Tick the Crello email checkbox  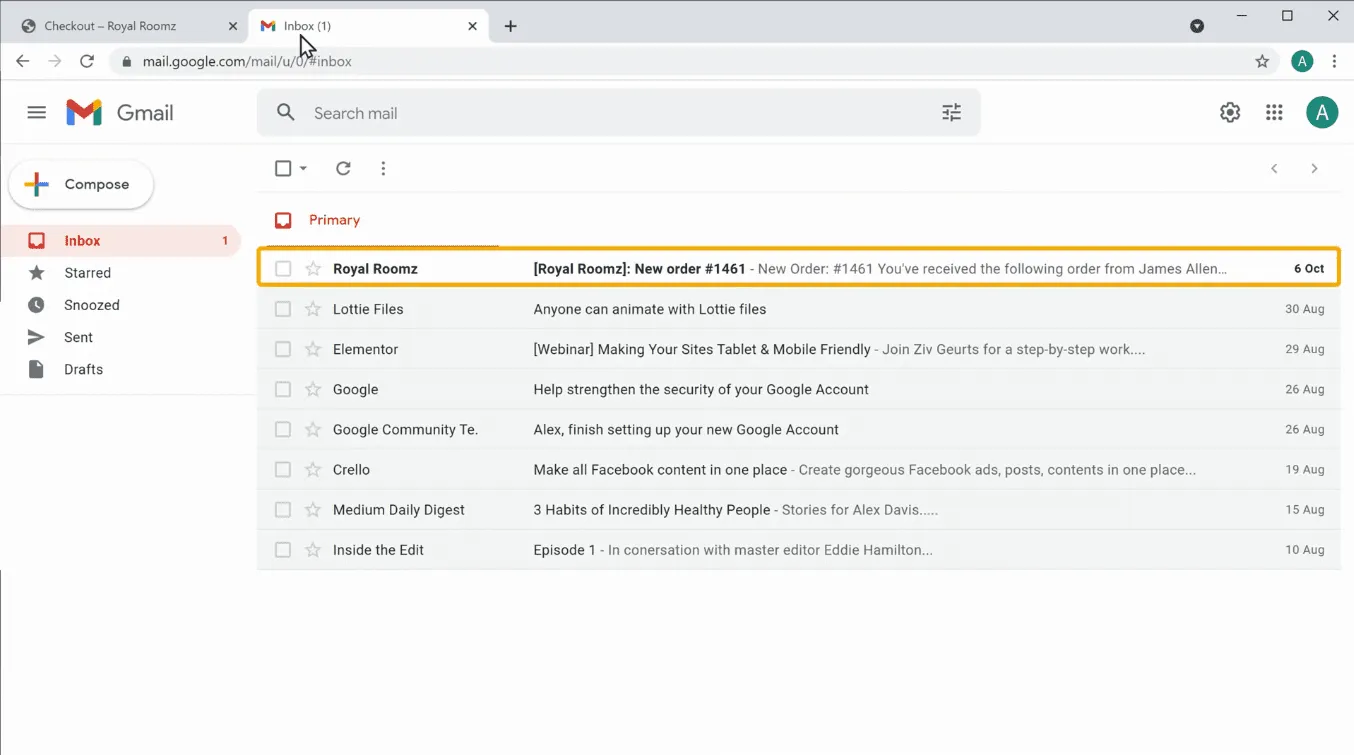(283, 470)
